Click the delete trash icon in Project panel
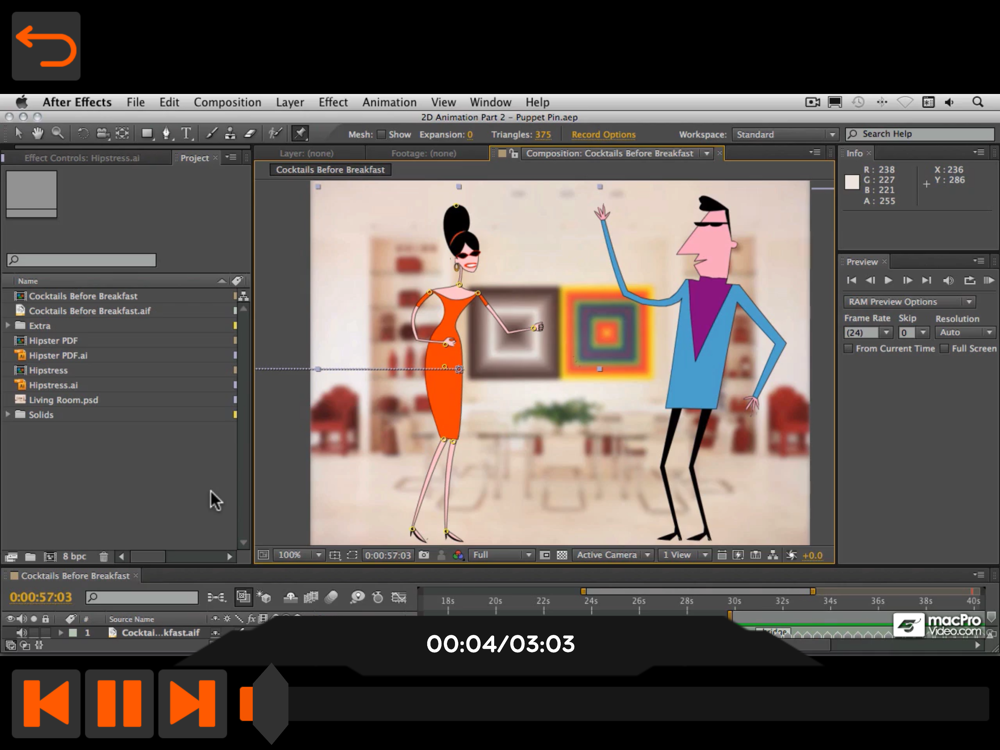The width and height of the screenshot is (1000, 750). (104, 557)
